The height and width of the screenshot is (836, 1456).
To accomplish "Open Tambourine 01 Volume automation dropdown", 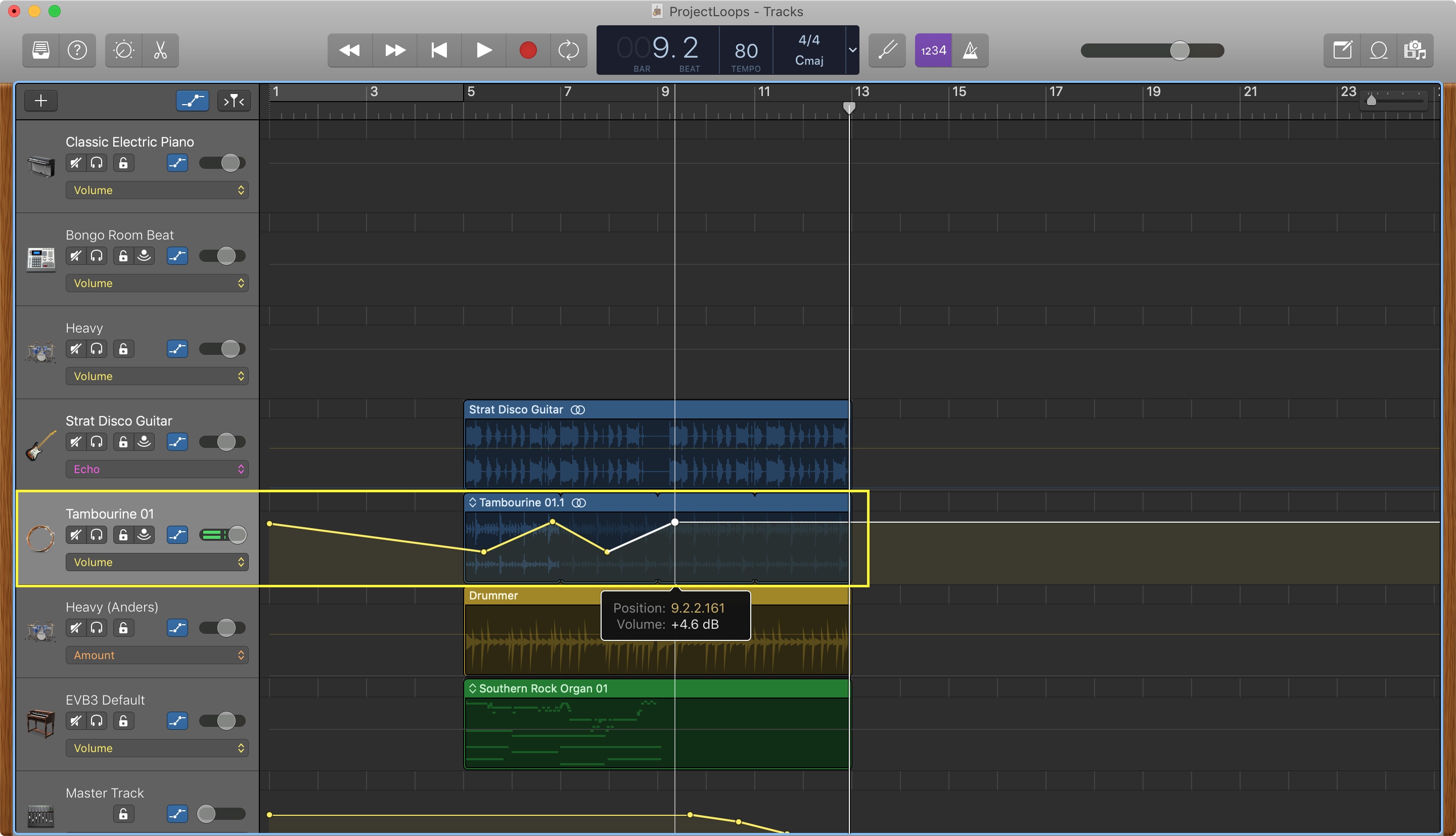I will pyautogui.click(x=157, y=562).
